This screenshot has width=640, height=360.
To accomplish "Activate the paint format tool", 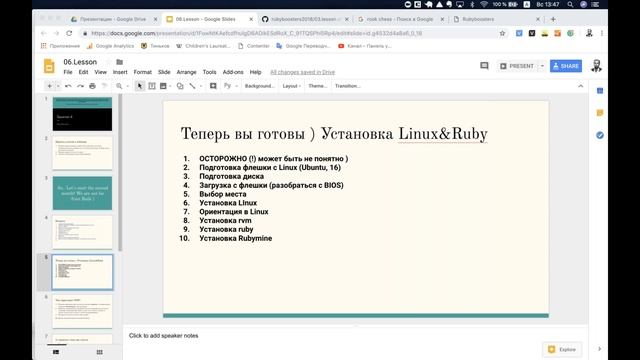I will point(104,86).
